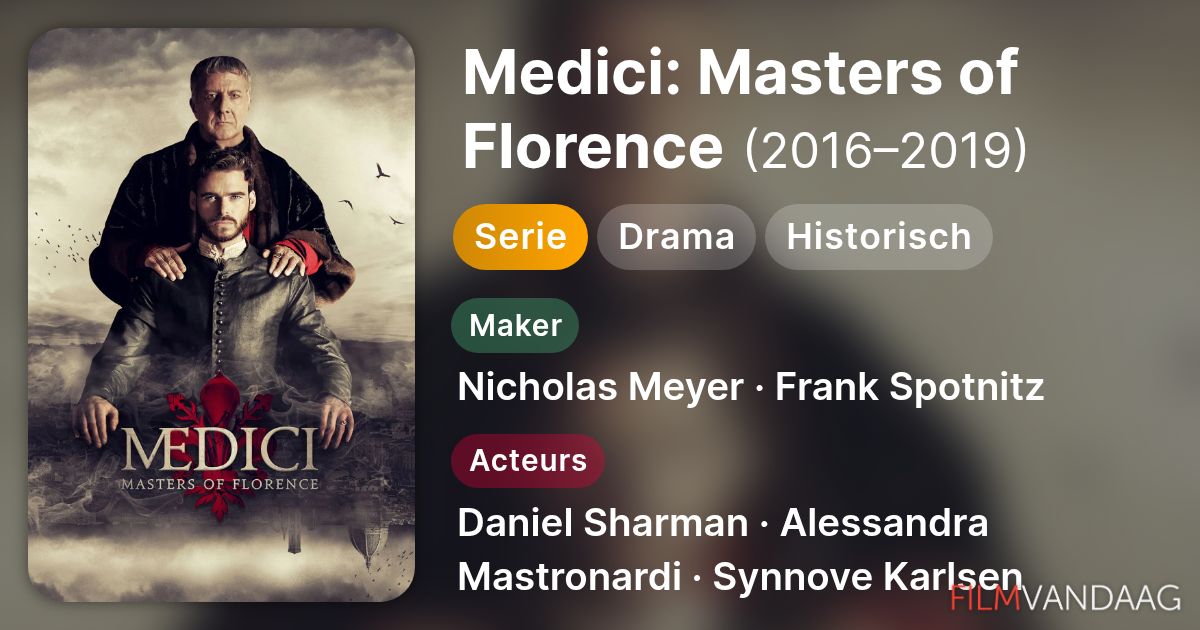Click the name Alessandra in the actors list
1200x630 pixels.
[884, 523]
